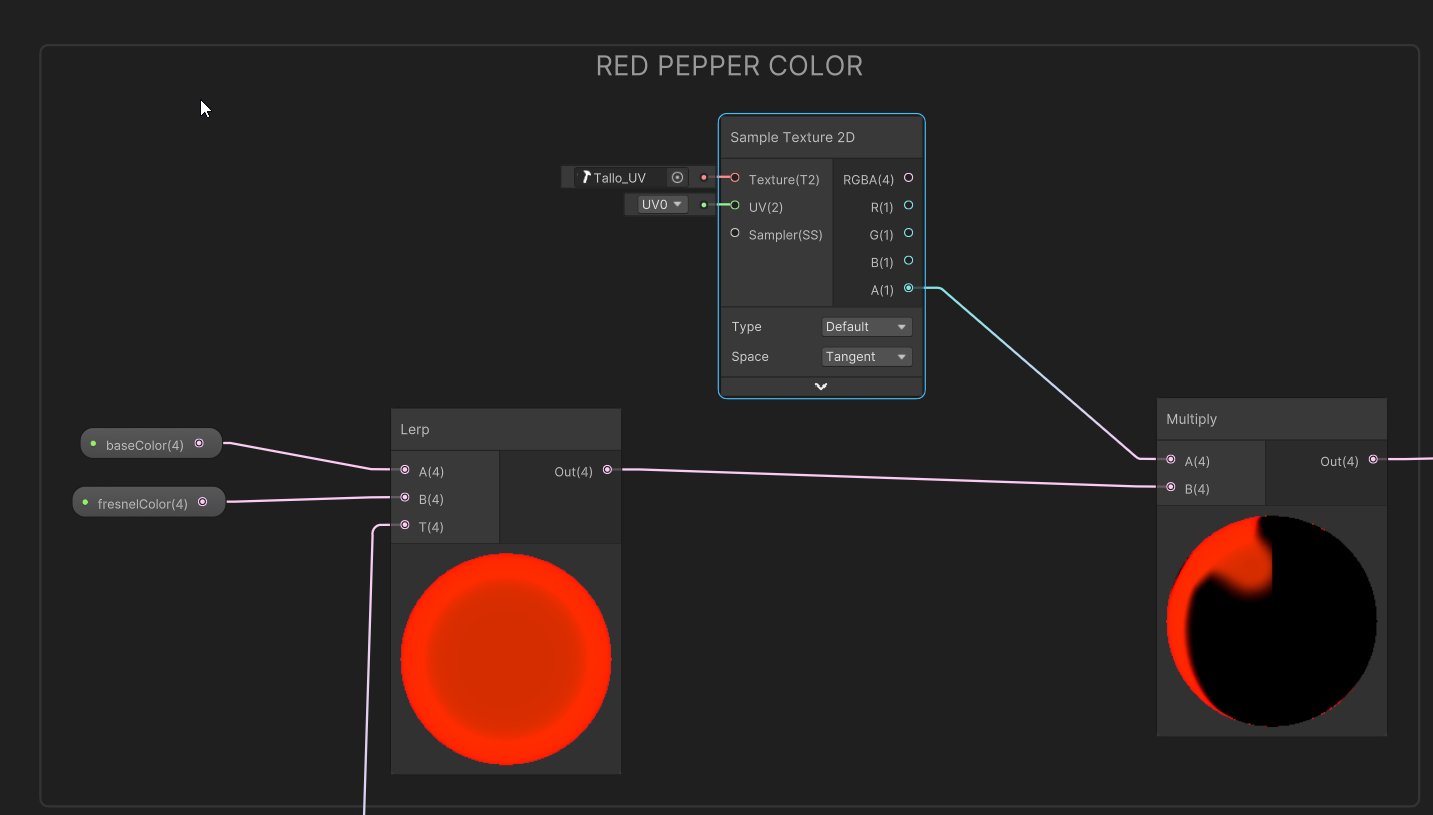Click the baseColor property output port
This screenshot has height=815, width=1433.
point(199,443)
